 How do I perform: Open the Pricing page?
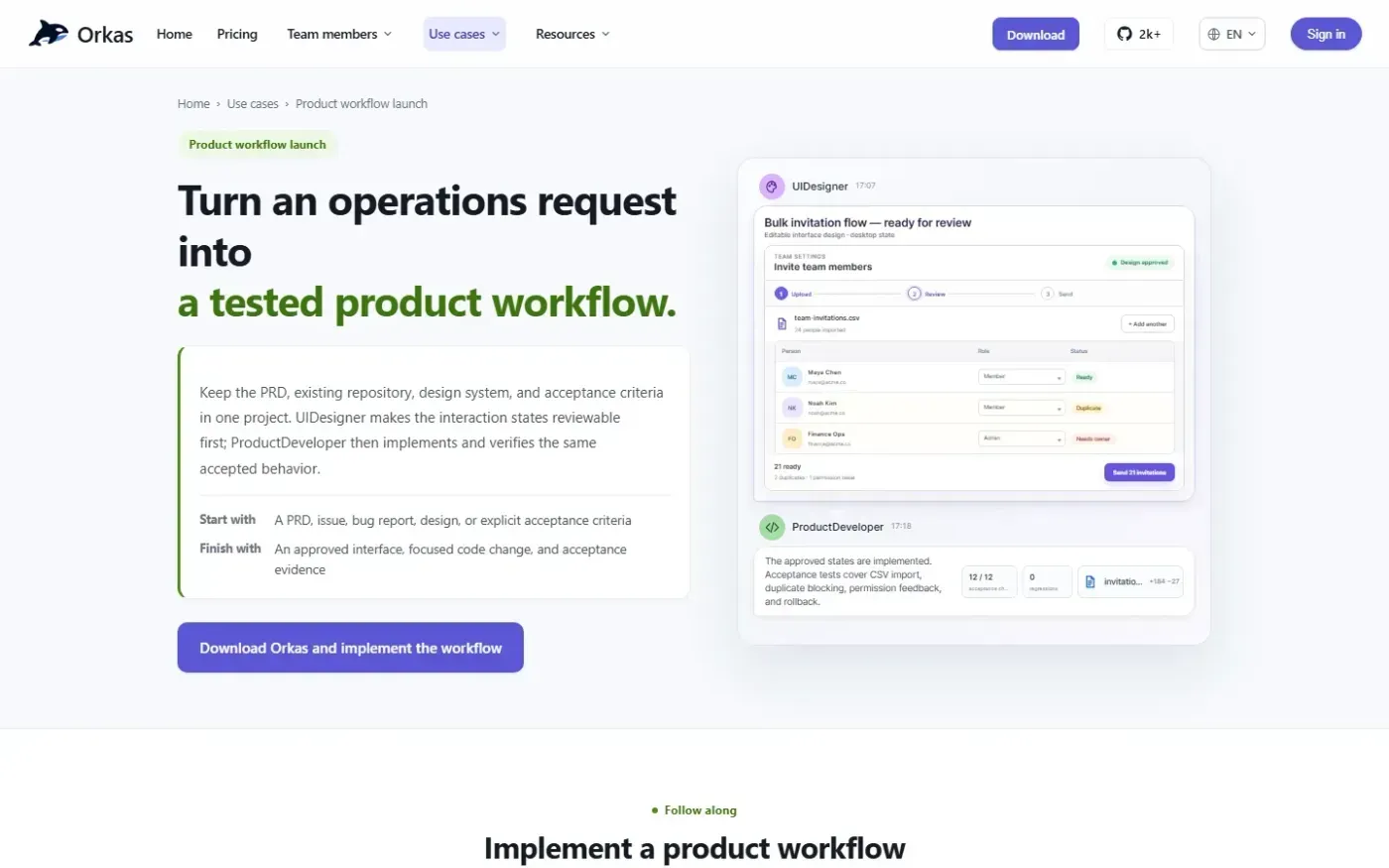(237, 34)
